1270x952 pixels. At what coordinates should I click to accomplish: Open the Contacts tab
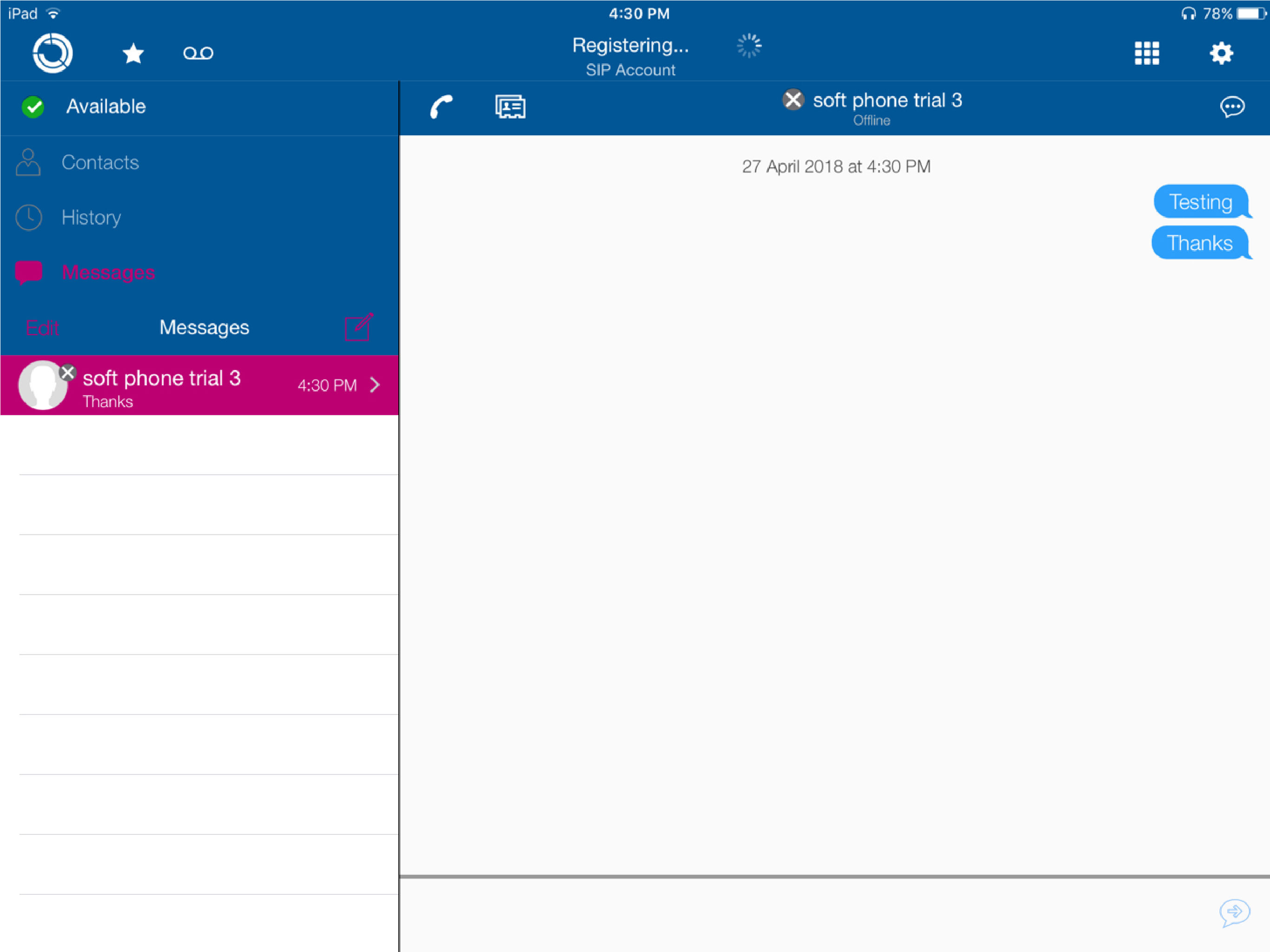(199, 163)
